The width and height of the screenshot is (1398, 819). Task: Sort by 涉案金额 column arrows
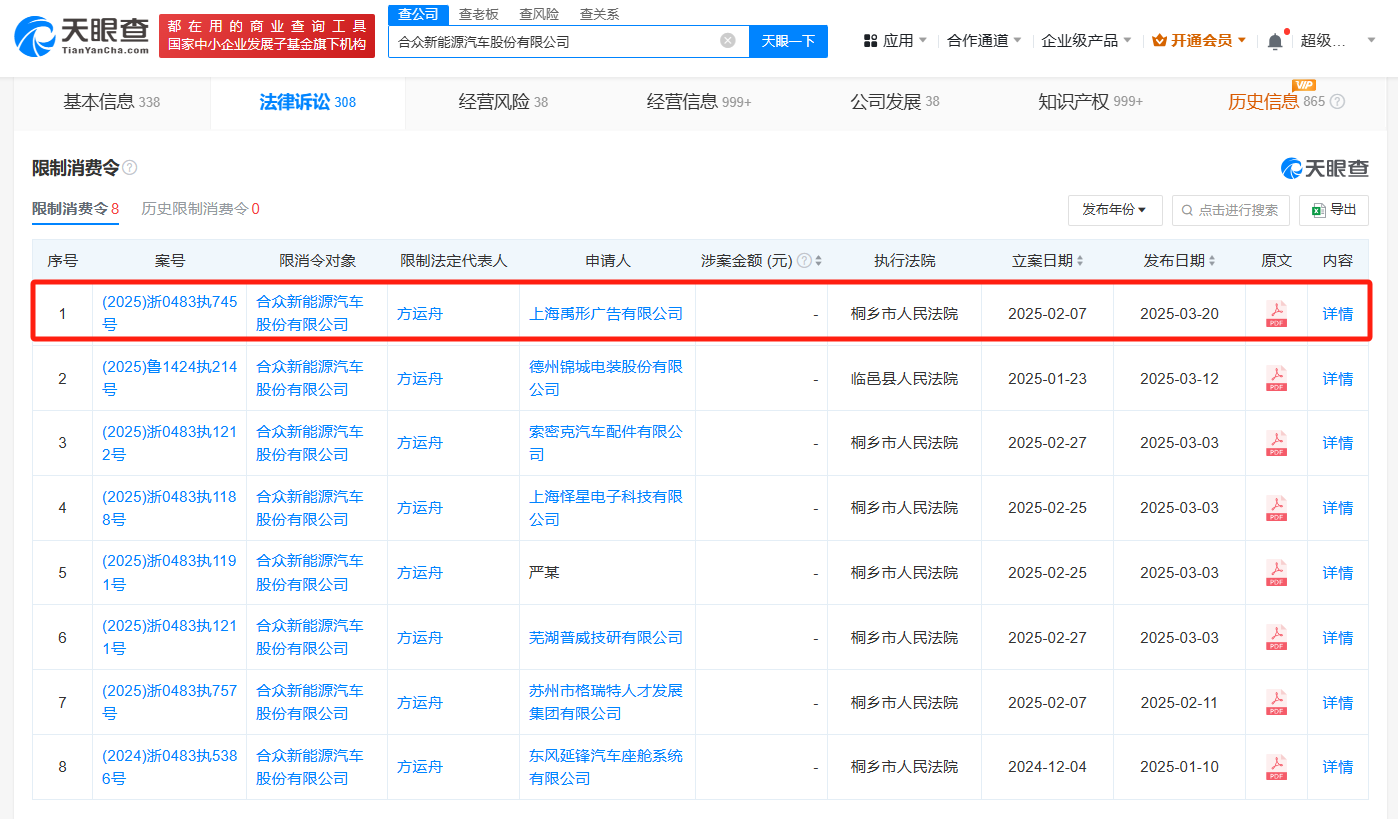coord(819,261)
